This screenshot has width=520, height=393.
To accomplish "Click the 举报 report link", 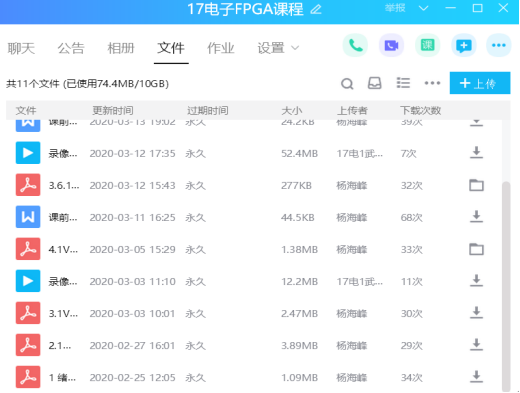I will pos(395,8).
